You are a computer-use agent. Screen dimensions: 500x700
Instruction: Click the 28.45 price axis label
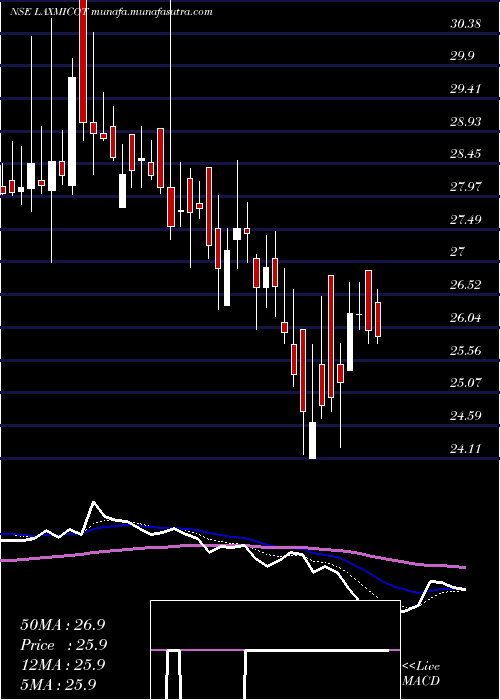(x=466, y=154)
